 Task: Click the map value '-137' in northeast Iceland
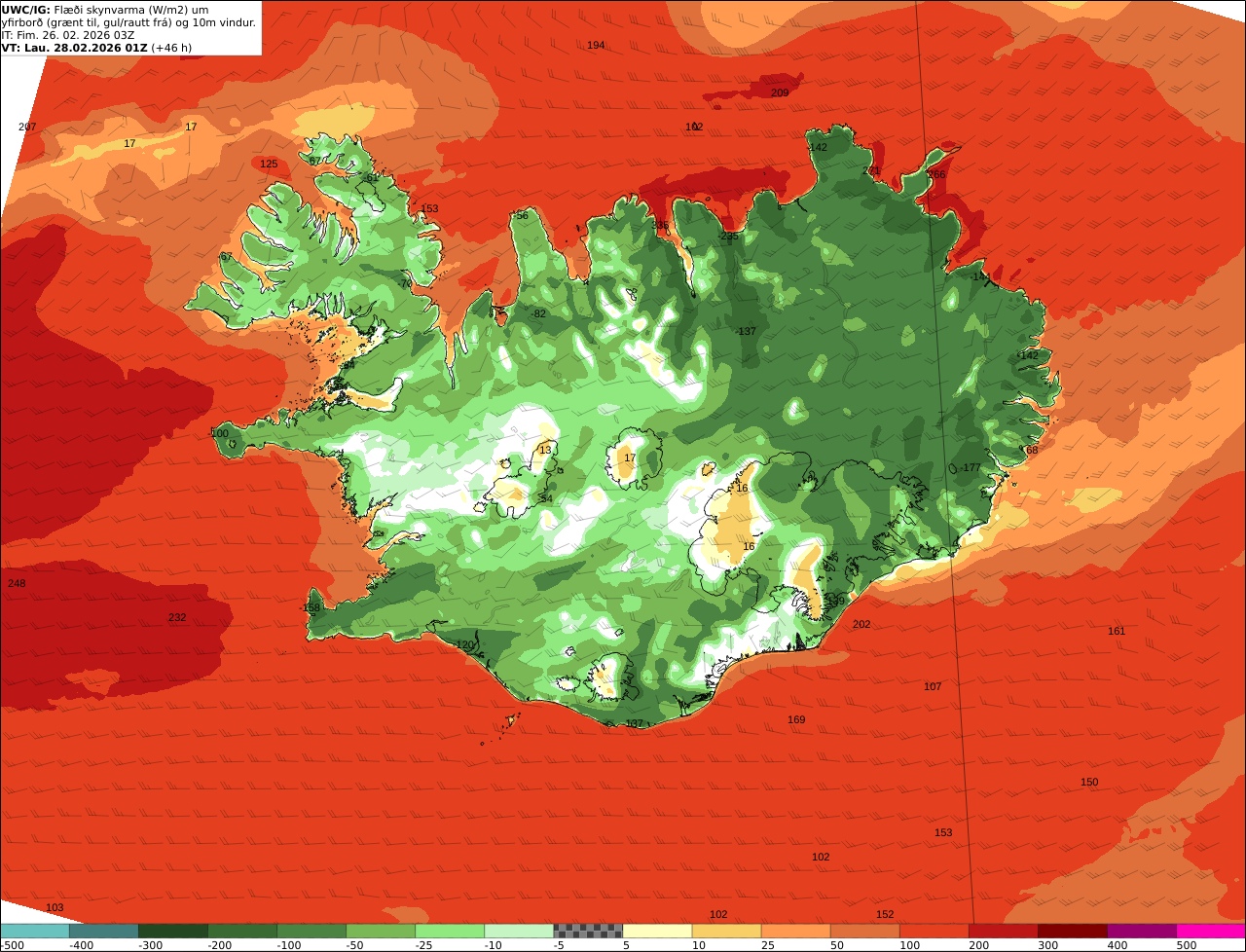coord(746,332)
